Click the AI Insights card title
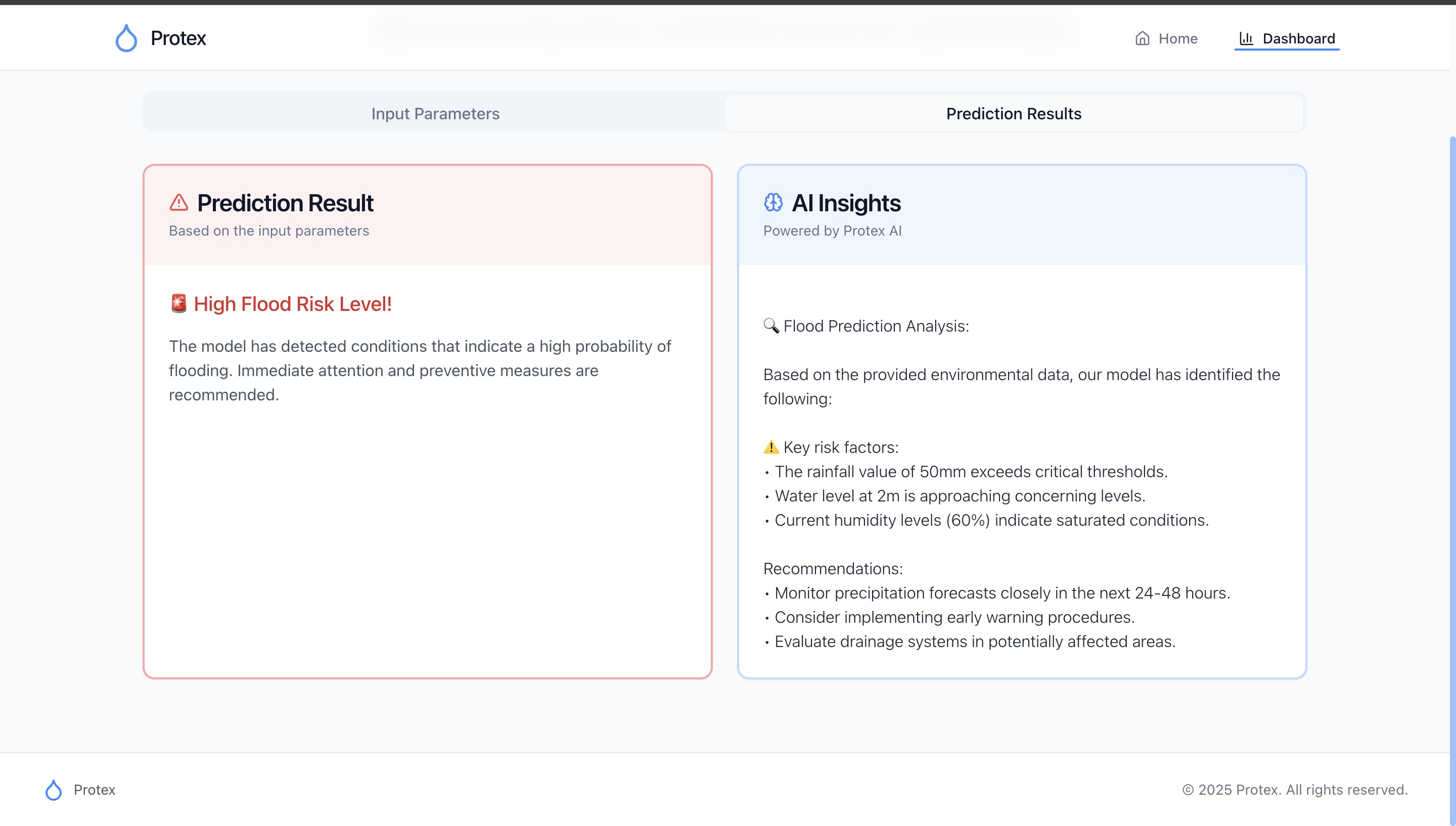The image size is (1456, 826). coord(846,203)
